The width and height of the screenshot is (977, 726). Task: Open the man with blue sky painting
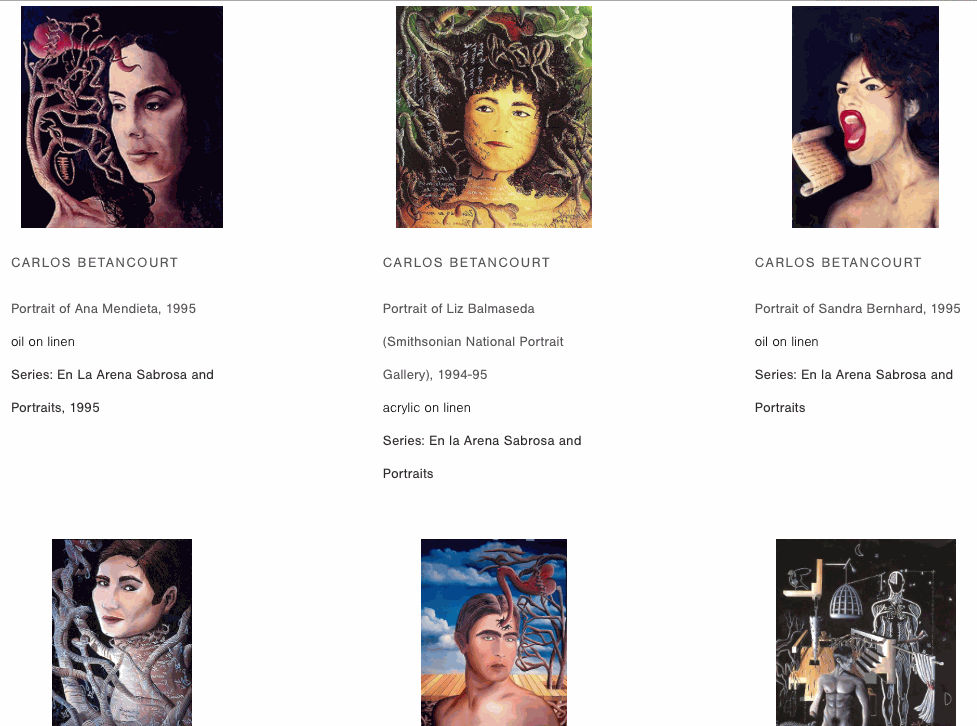click(x=494, y=633)
